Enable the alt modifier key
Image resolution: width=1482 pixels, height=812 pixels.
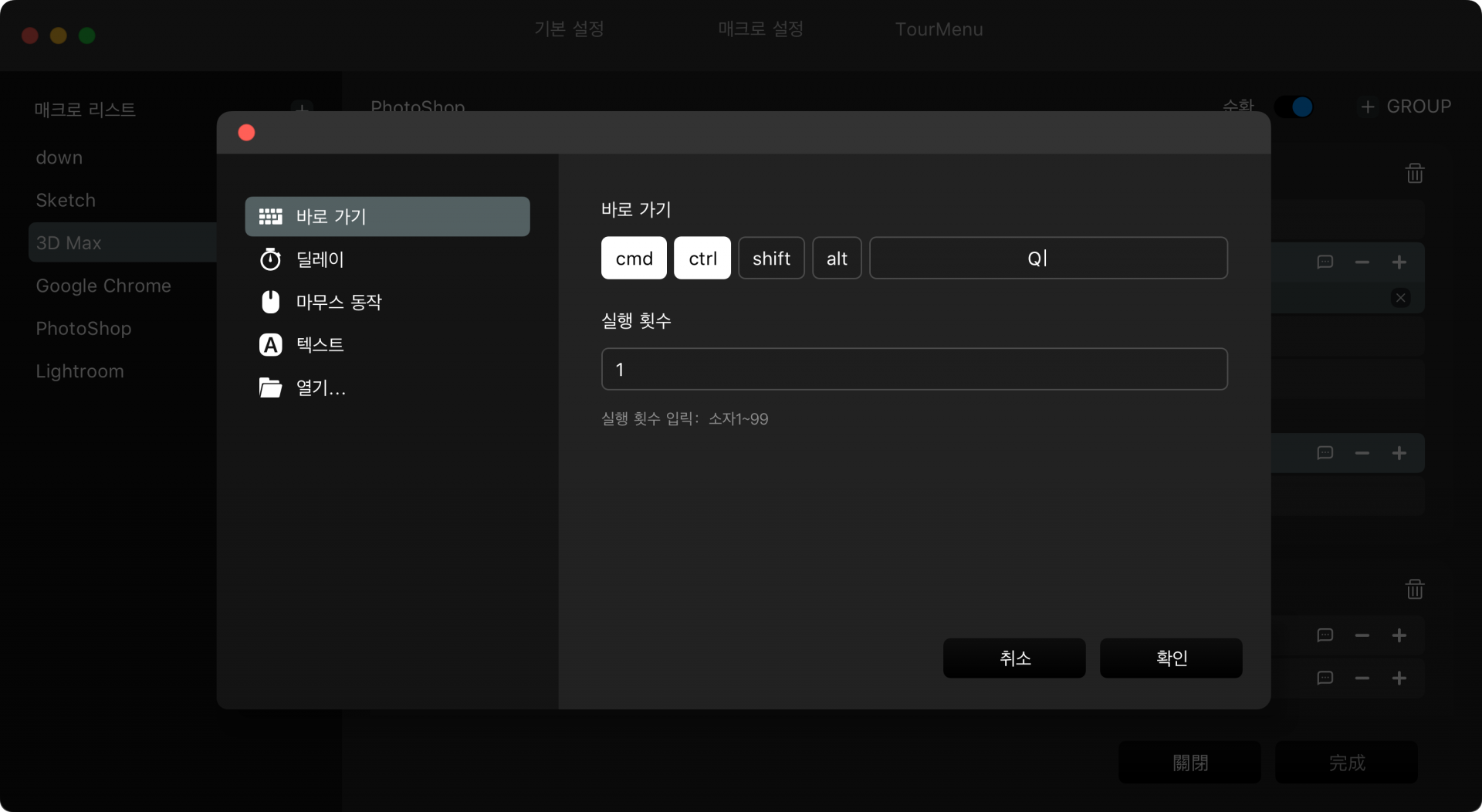(x=837, y=258)
